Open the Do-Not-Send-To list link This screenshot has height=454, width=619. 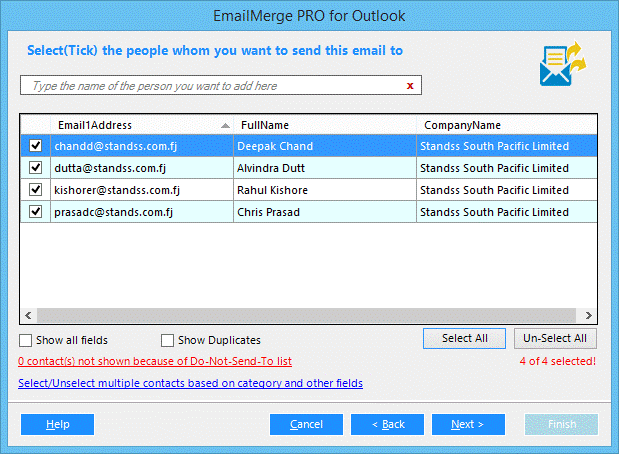(x=155, y=361)
